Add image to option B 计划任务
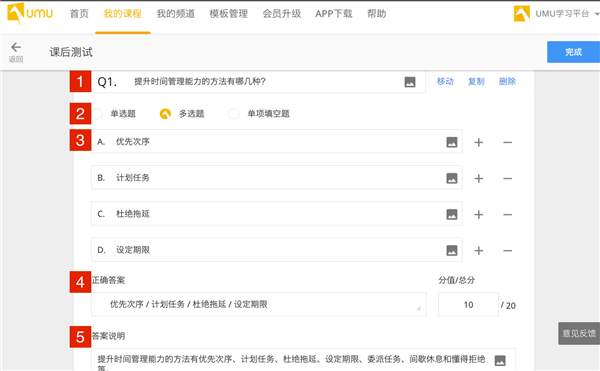600x371 pixels. coord(452,178)
